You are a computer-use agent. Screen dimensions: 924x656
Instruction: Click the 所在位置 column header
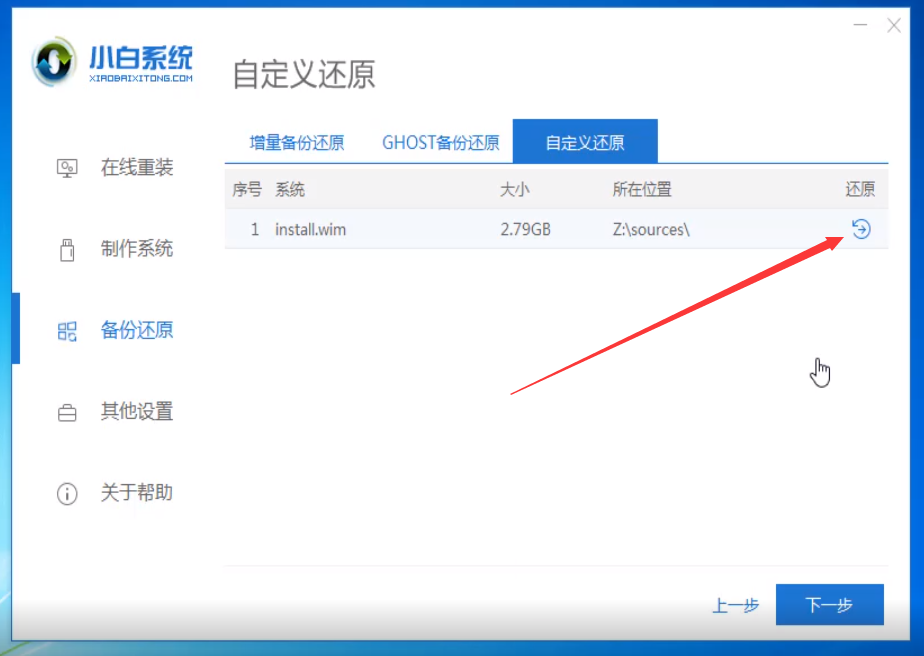[642, 189]
